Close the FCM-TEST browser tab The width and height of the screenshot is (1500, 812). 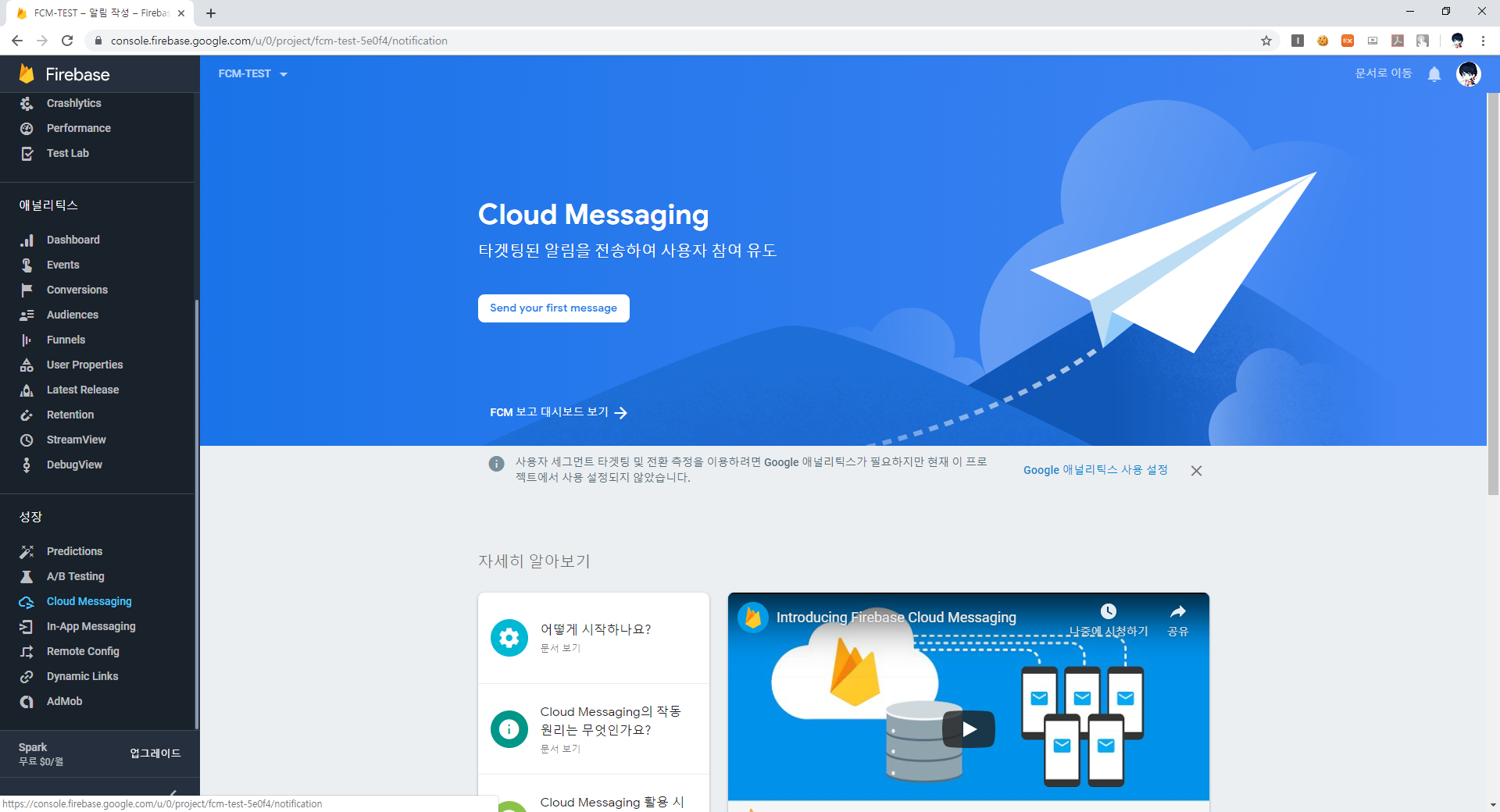[181, 13]
